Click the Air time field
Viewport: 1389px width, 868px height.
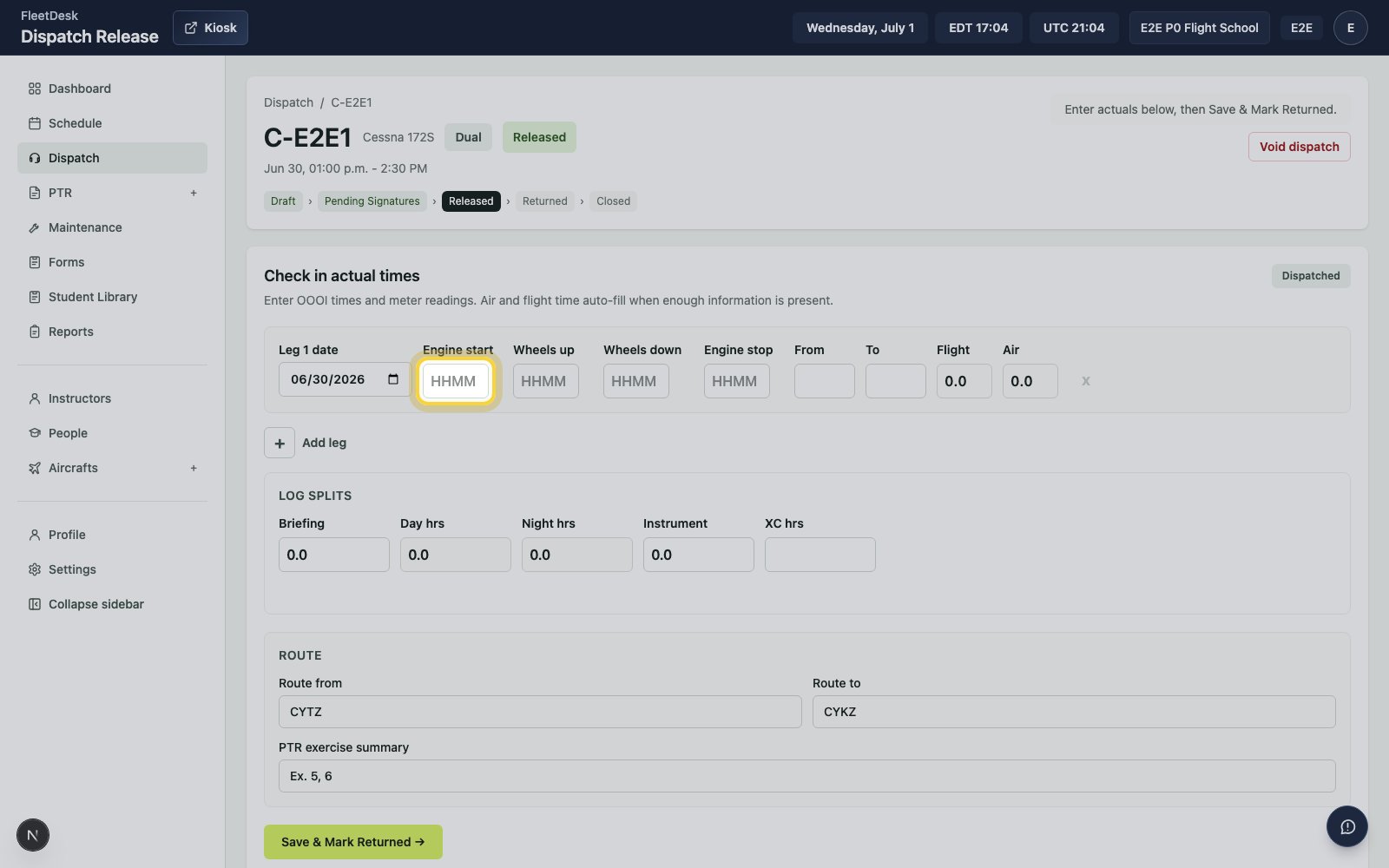click(x=1030, y=381)
